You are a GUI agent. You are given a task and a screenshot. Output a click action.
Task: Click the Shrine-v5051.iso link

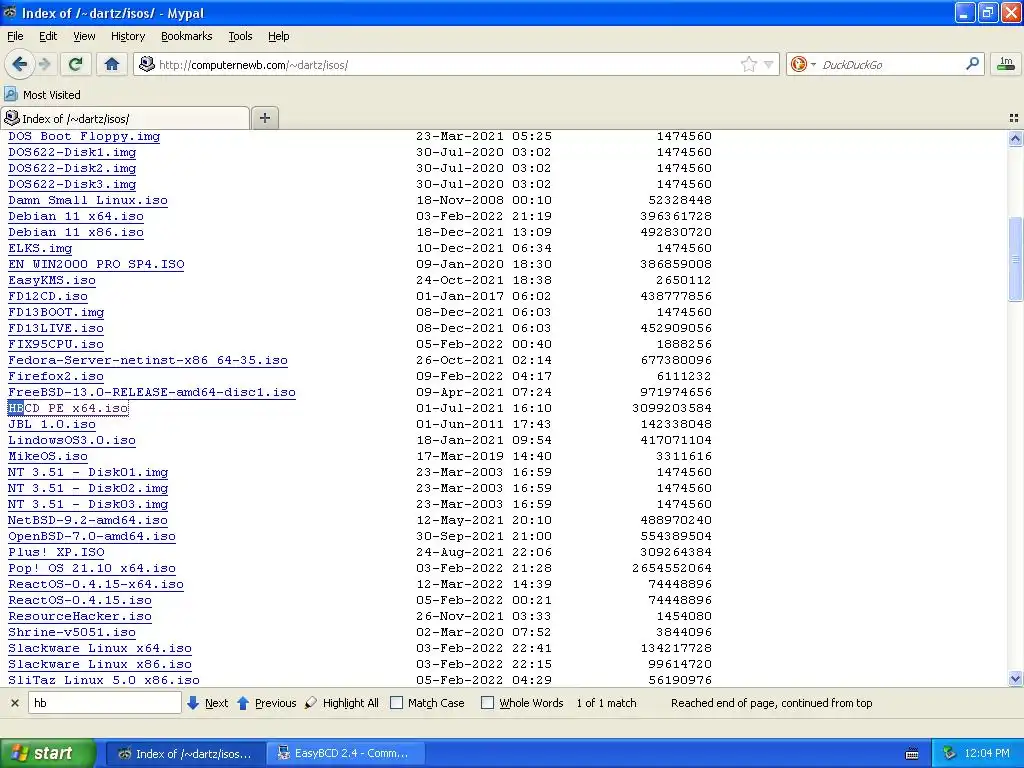pos(72,632)
